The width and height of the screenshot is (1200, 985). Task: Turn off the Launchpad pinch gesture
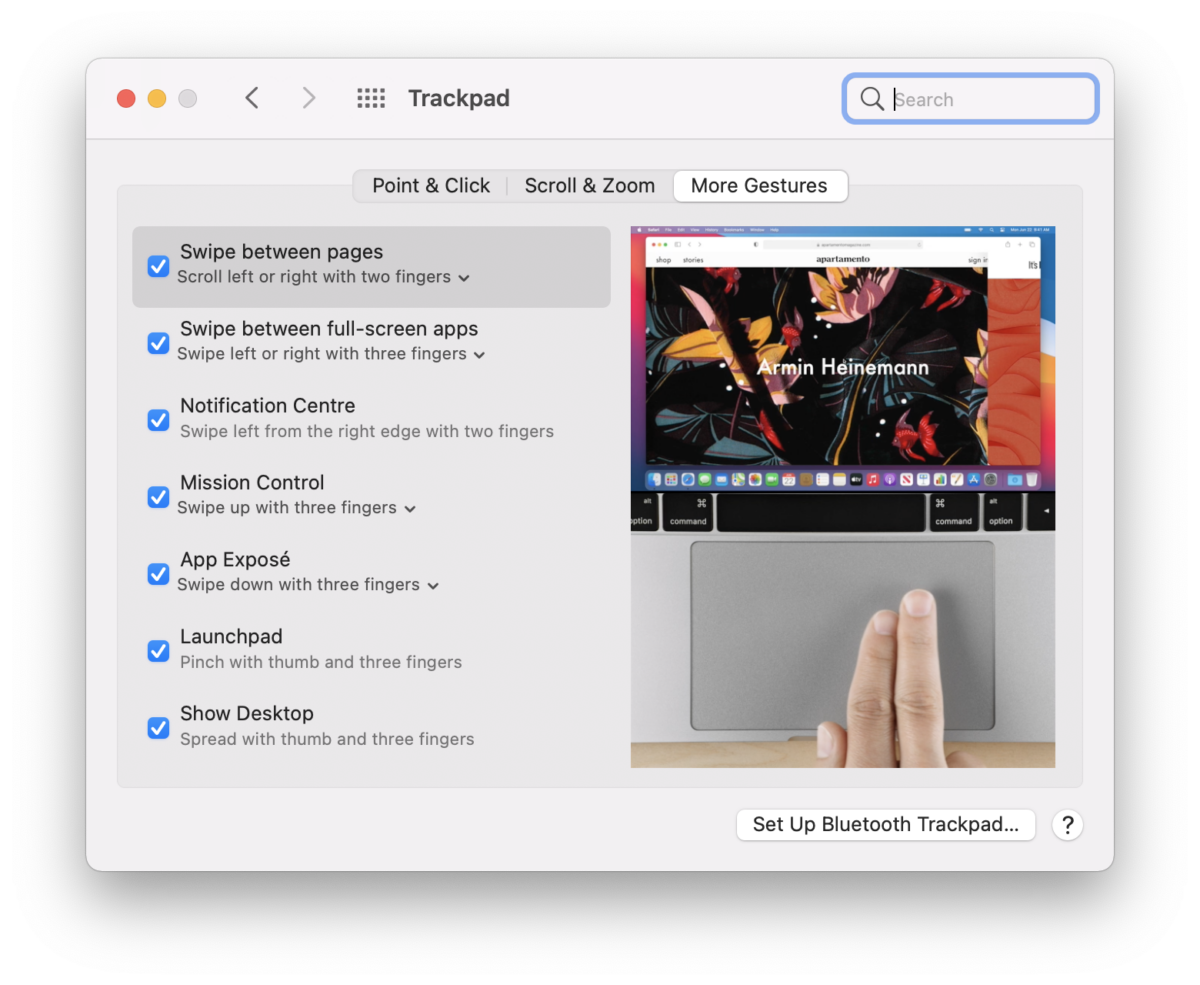coord(158,651)
